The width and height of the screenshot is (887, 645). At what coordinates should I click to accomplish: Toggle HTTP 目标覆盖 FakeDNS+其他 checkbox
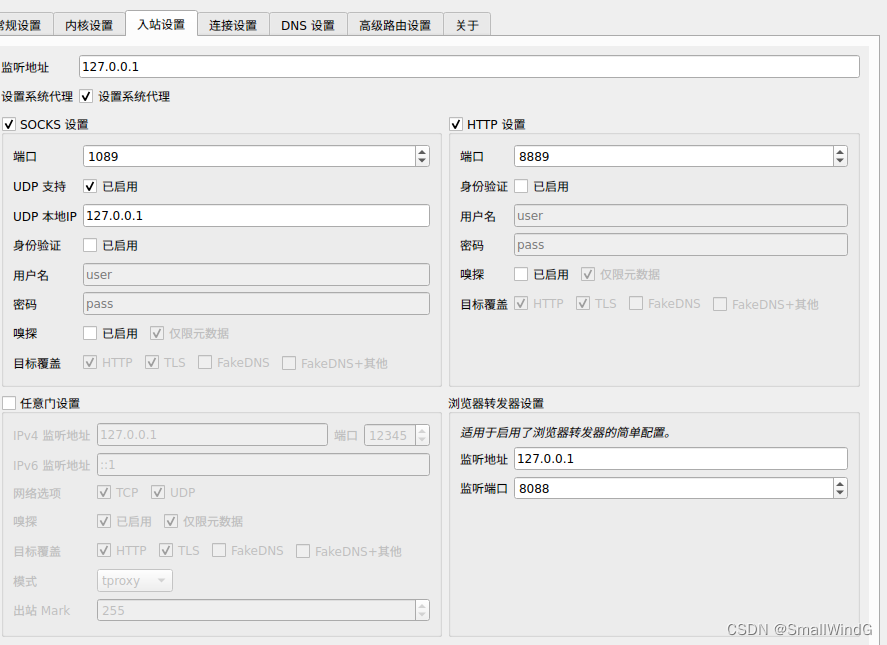[x=720, y=304]
